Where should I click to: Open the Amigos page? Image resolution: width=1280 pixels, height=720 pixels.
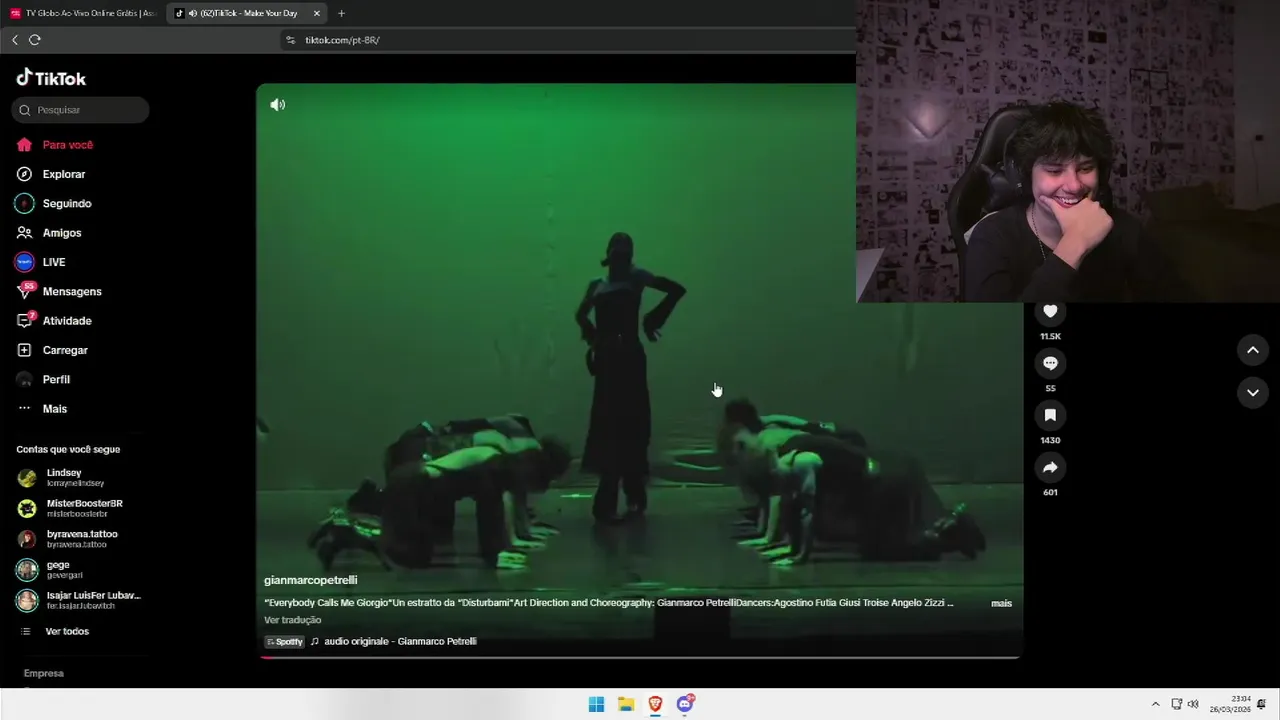coord(61,233)
